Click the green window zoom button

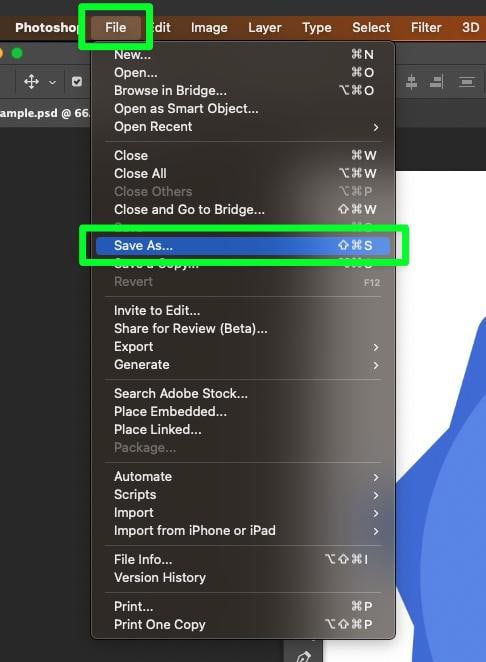pyautogui.click(x=17, y=54)
